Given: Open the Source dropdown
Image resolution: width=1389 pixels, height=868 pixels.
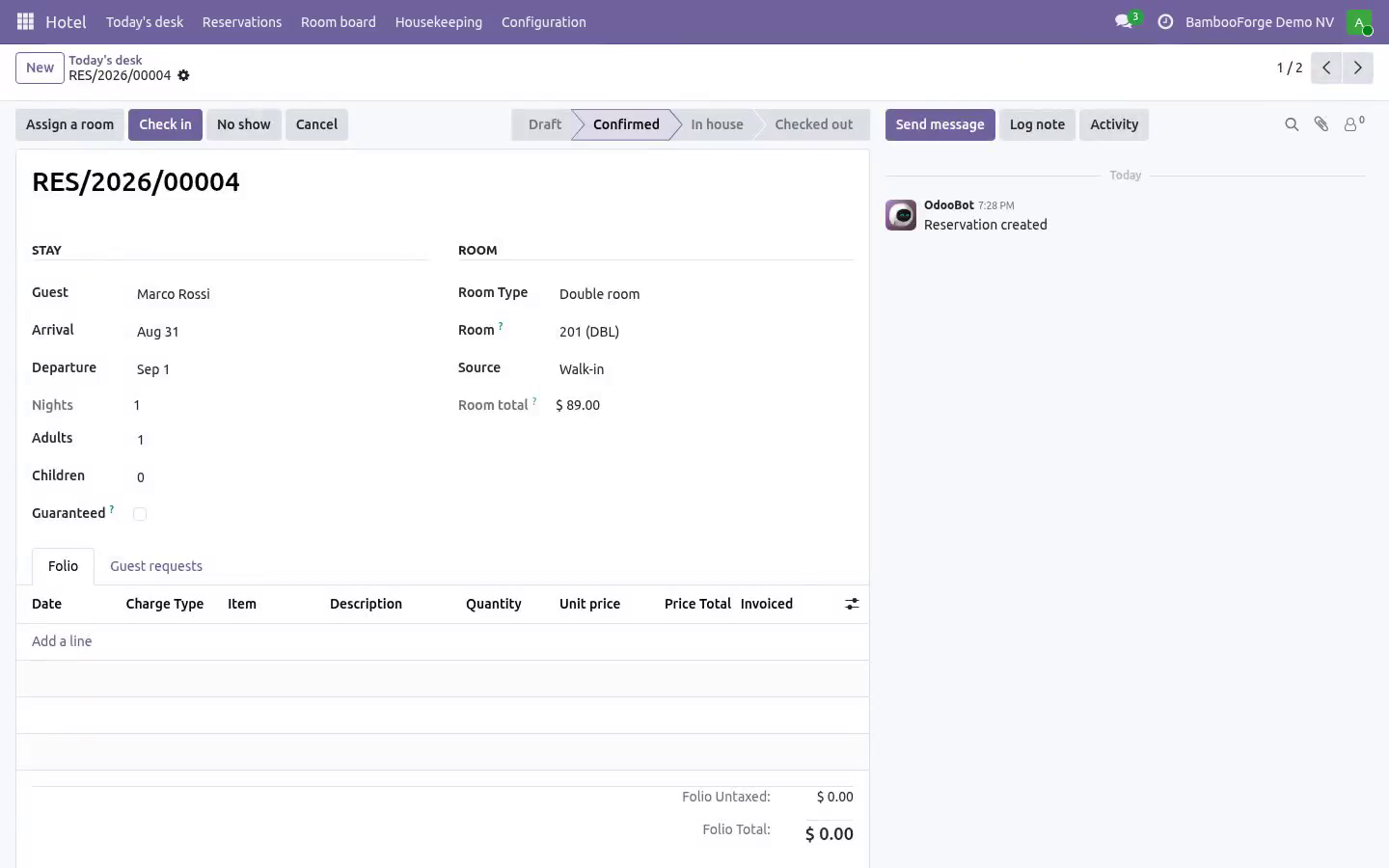Looking at the screenshot, I should (x=705, y=369).
